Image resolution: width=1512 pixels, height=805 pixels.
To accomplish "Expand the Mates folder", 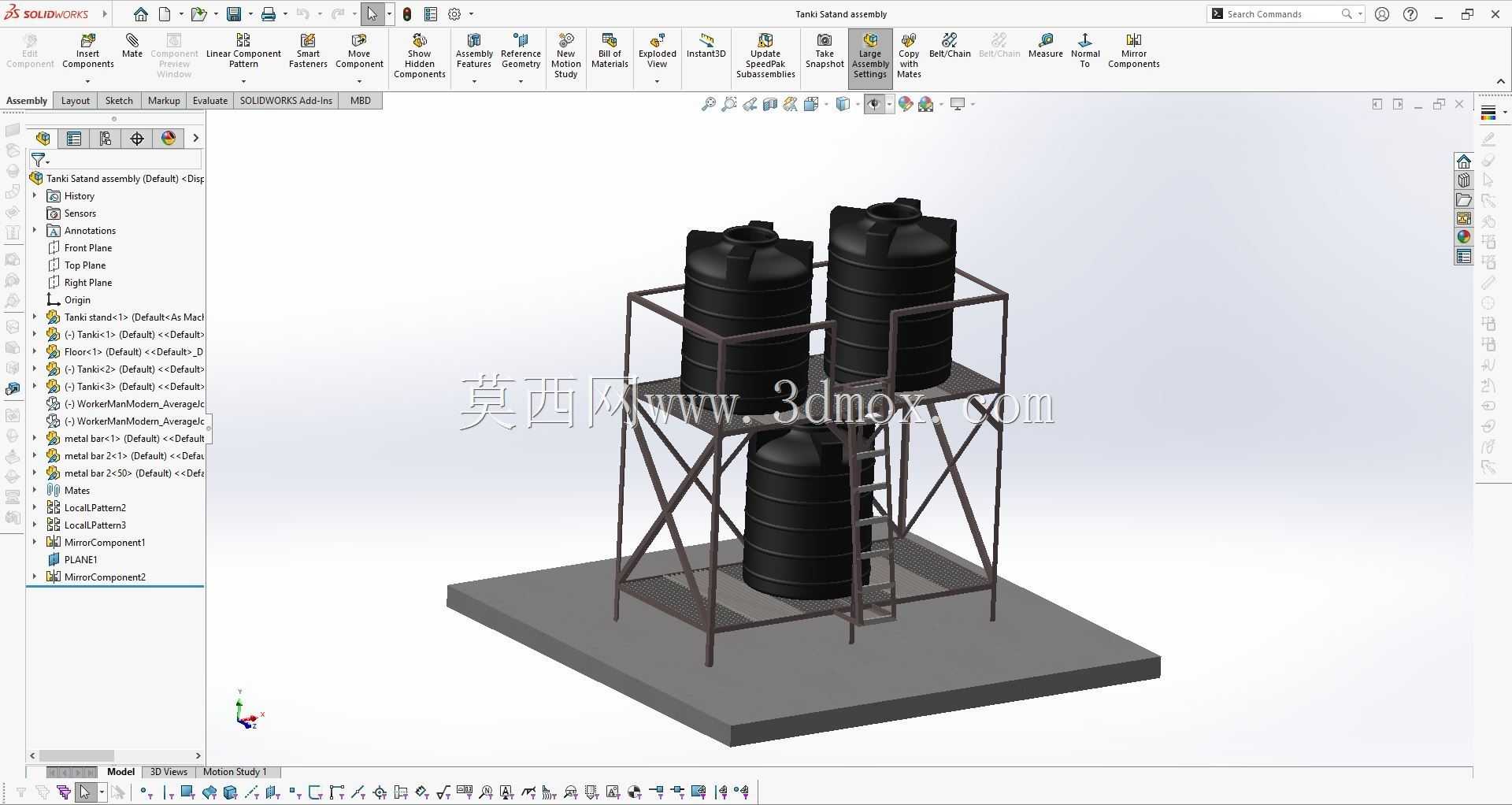I will pyautogui.click(x=35, y=490).
